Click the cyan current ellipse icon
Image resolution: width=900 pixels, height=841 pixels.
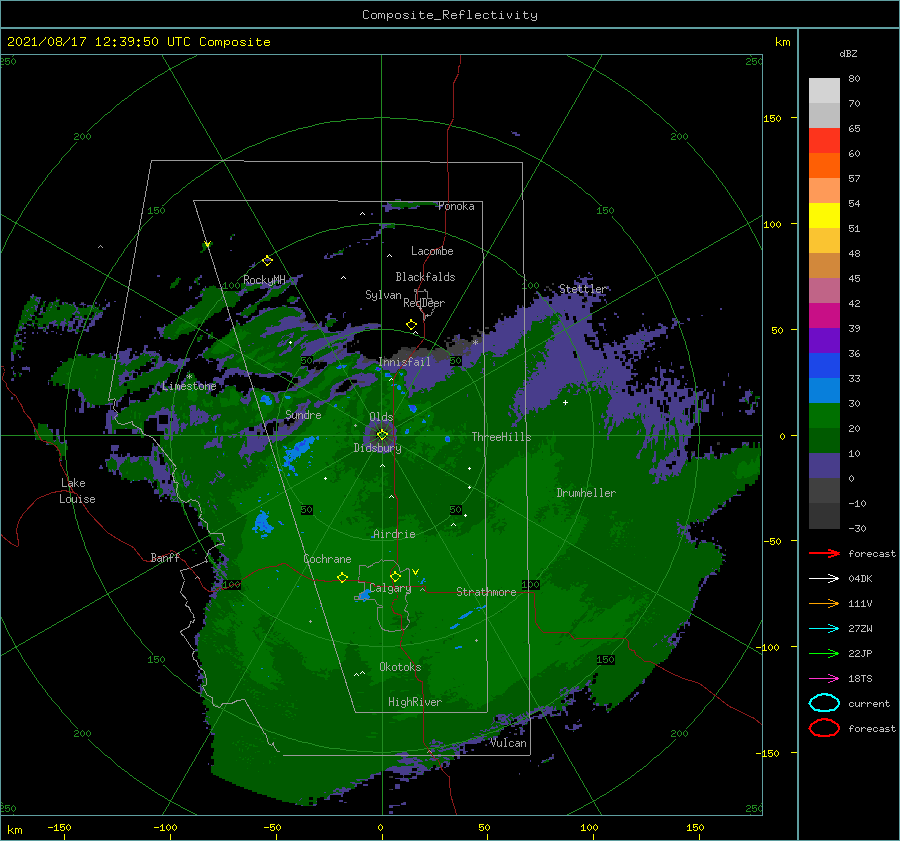pos(824,703)
